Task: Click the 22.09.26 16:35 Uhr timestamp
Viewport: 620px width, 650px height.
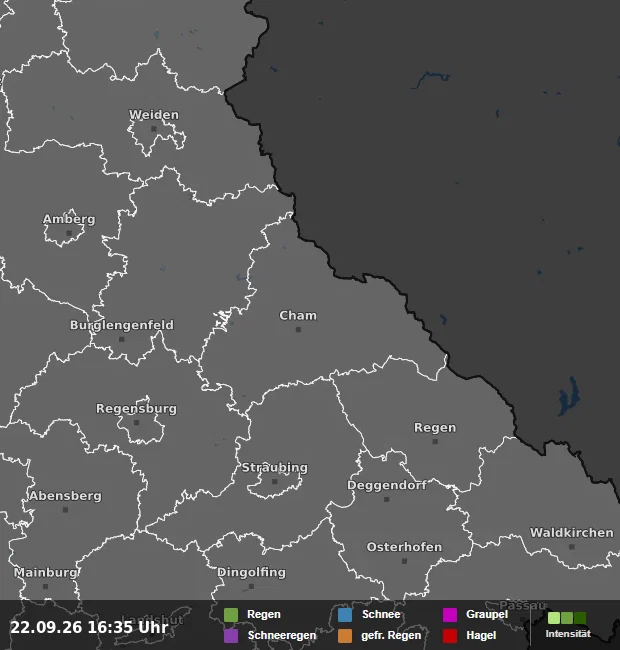Action: click(89, 627)
